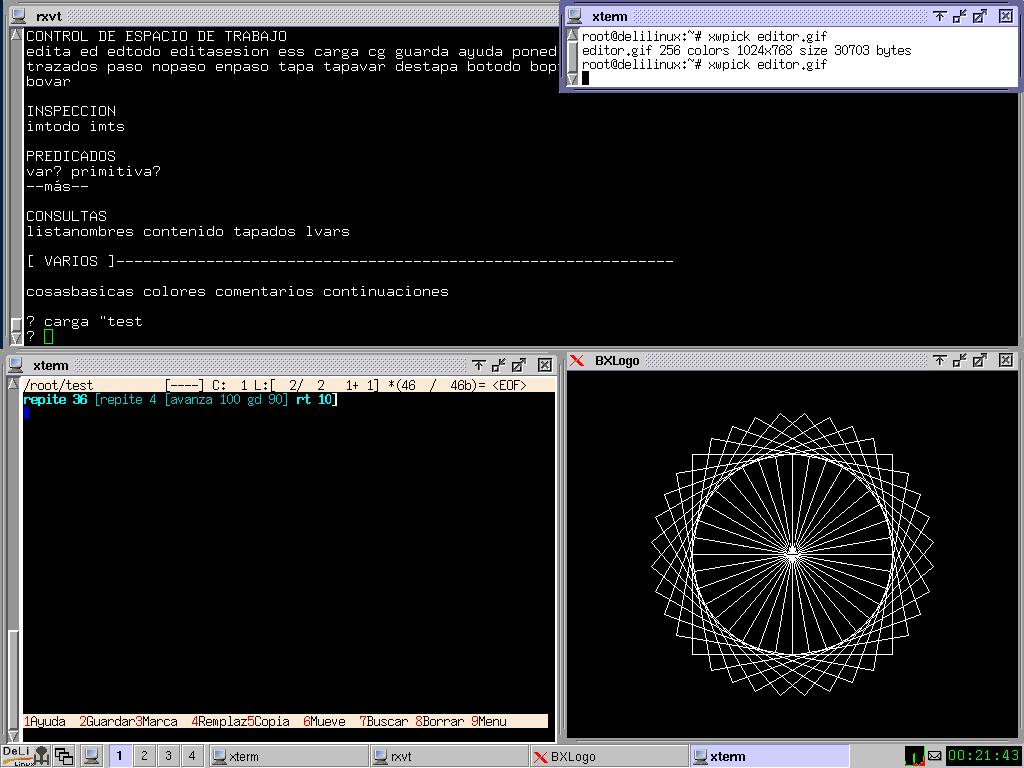This screenshot has height=768, width=1024.
Task: Switch to workspace 2
Action: (144, 756)
